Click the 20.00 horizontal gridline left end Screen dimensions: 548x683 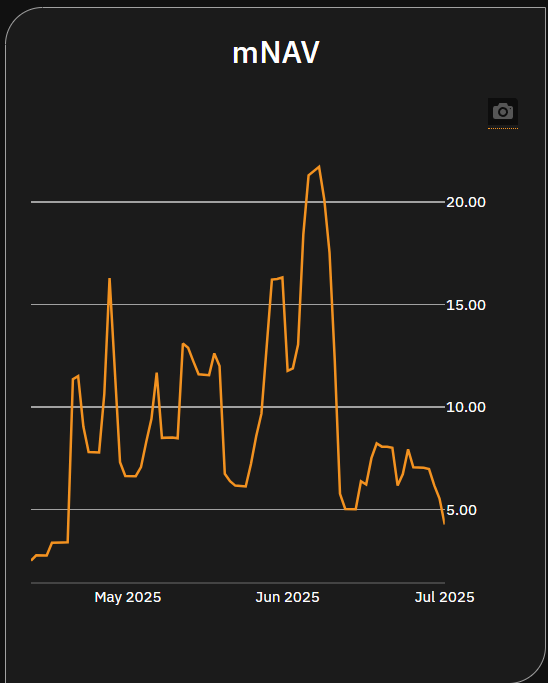pos(33,202)
